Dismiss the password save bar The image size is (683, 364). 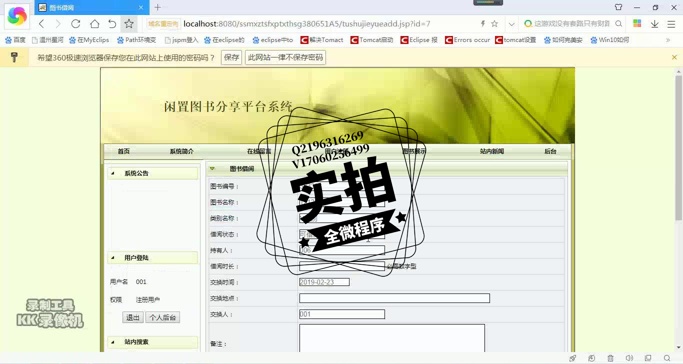[674, 57]
